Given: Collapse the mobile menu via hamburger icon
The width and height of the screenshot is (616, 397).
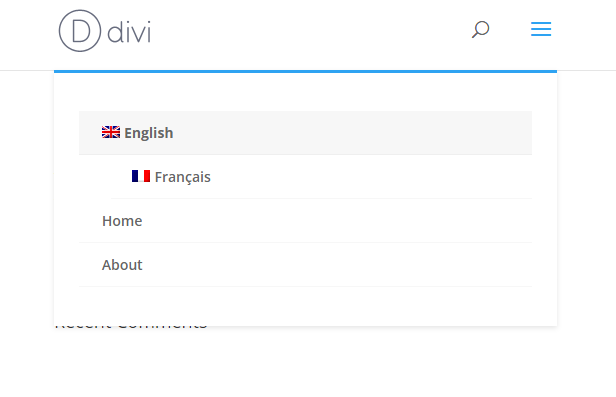Looking at the screenshot, I should pos(541,29).
